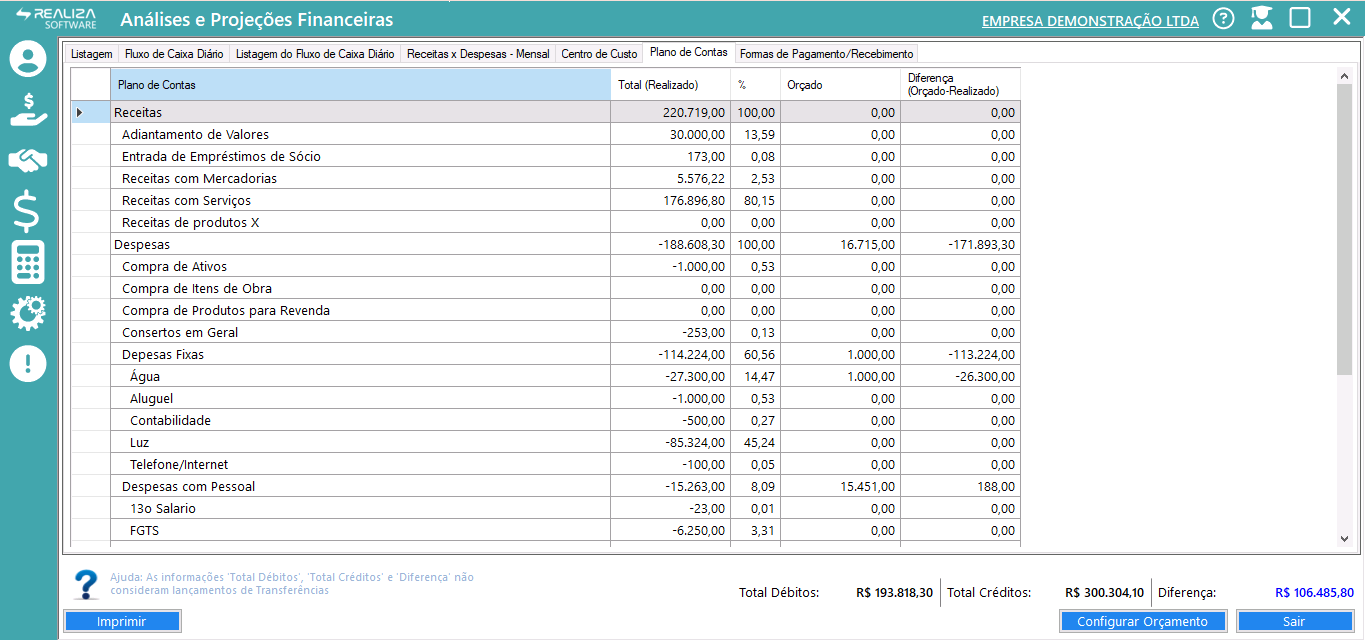Screen dimensions: 1365x643
Task: Select the FGTS row
Action: pos(546,531)
